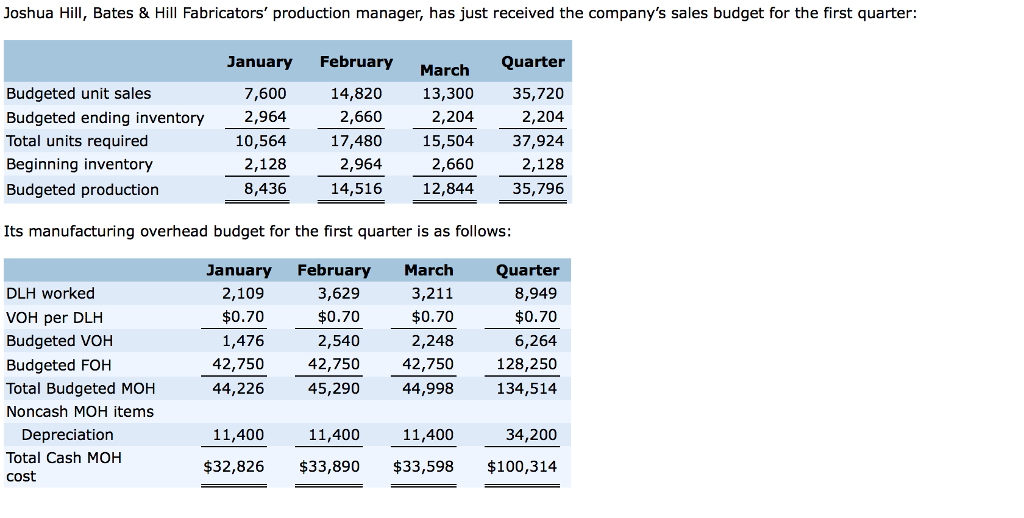This screenshot has height=518, width=1024.
Task: Click February total units required 17,480
Action: pyautogui.click(x=356, y=140)
